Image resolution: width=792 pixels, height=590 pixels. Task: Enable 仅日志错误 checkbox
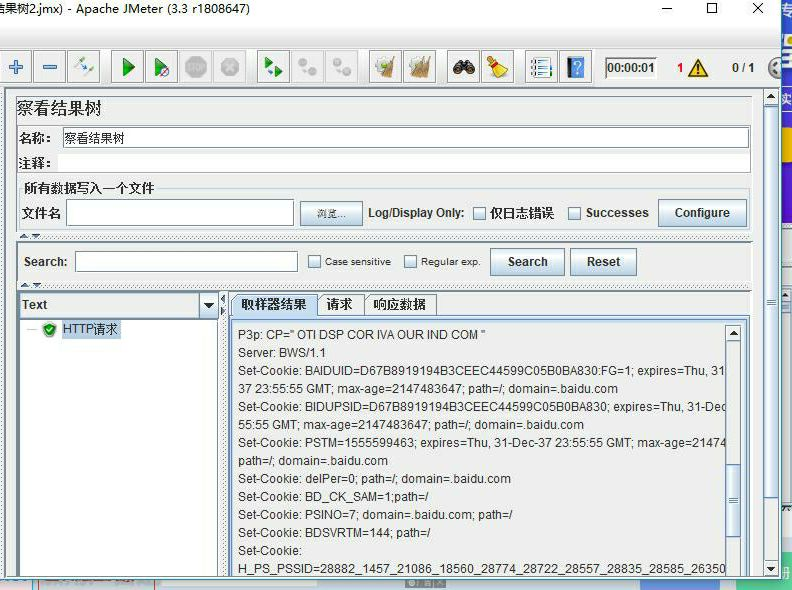(x=479, y=213)
